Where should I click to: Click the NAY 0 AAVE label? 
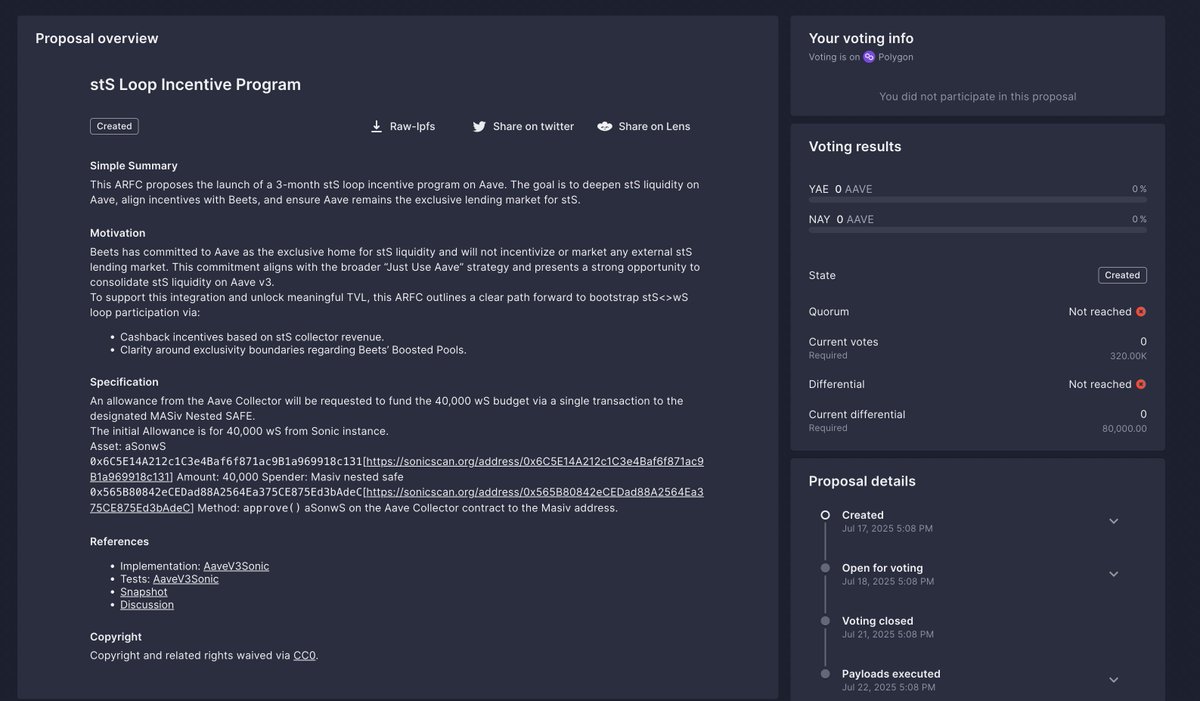(841, 219)
